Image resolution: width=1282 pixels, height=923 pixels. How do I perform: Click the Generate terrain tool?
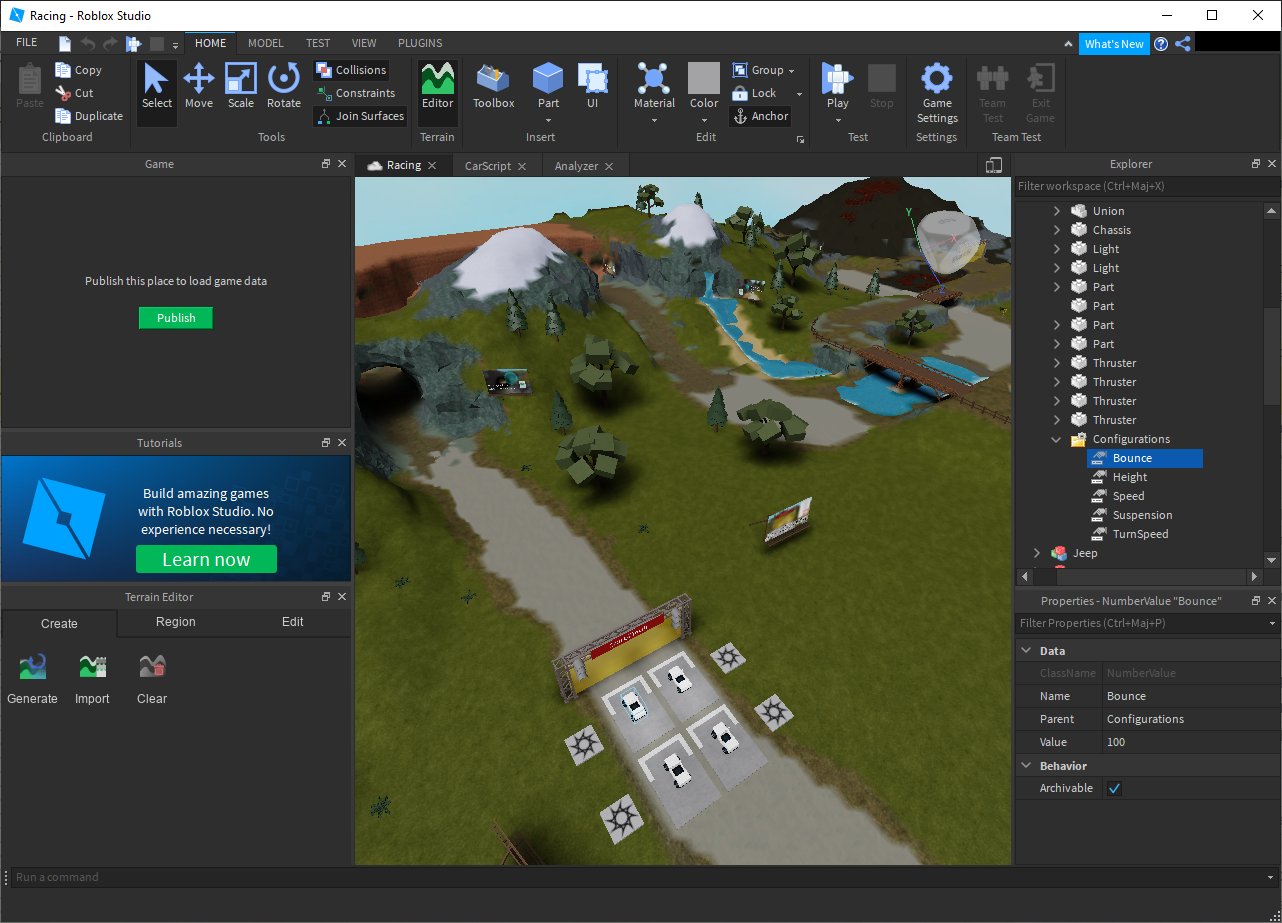coord(32,679)
